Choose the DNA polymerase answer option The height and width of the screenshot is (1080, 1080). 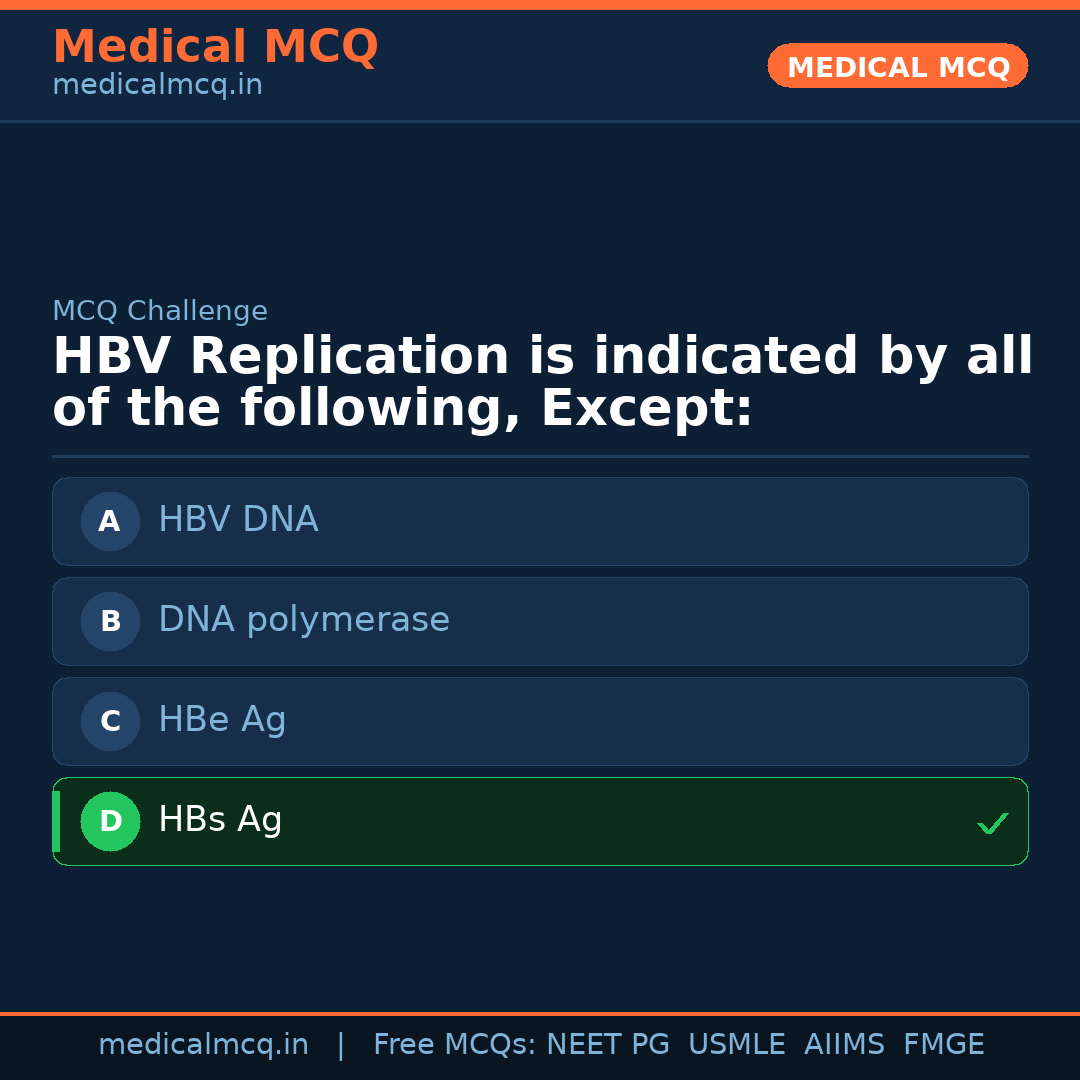[540, 621]
